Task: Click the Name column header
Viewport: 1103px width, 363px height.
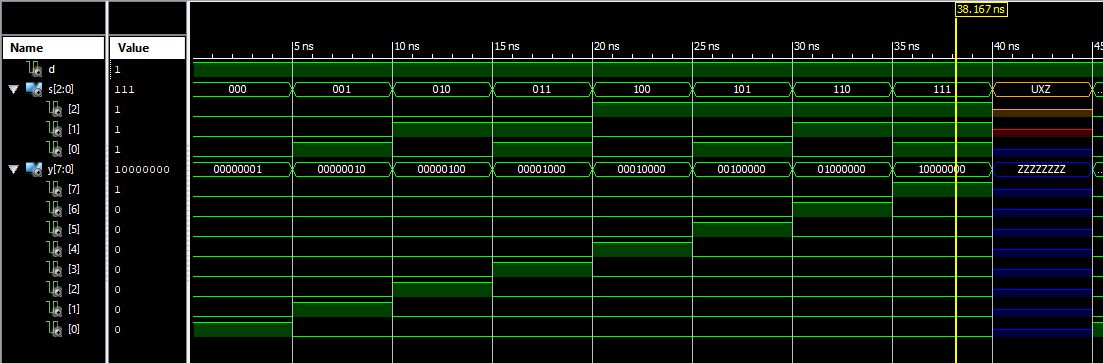Action: click(53, 48)
